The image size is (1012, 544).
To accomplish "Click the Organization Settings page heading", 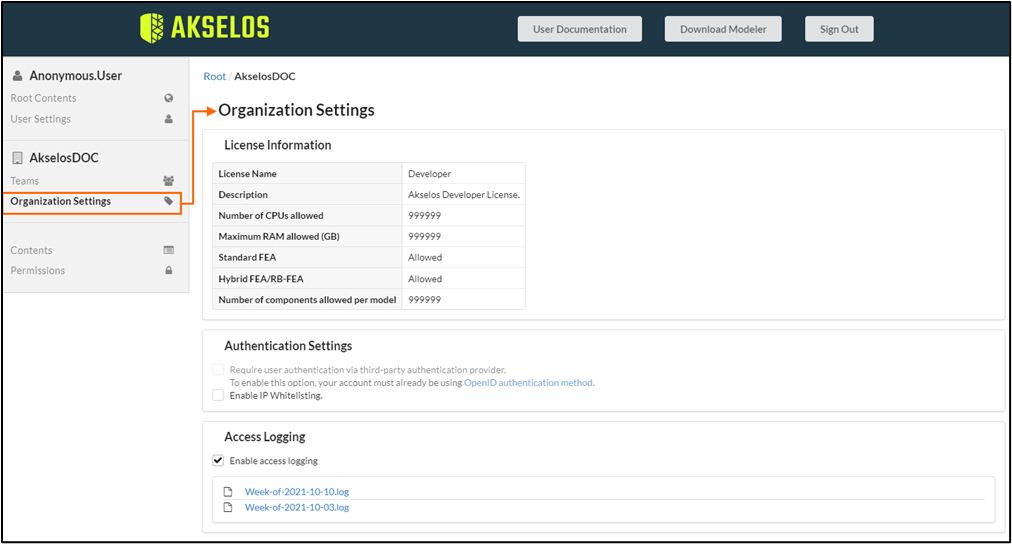I will pyautogui.click(x=296, y=110).
